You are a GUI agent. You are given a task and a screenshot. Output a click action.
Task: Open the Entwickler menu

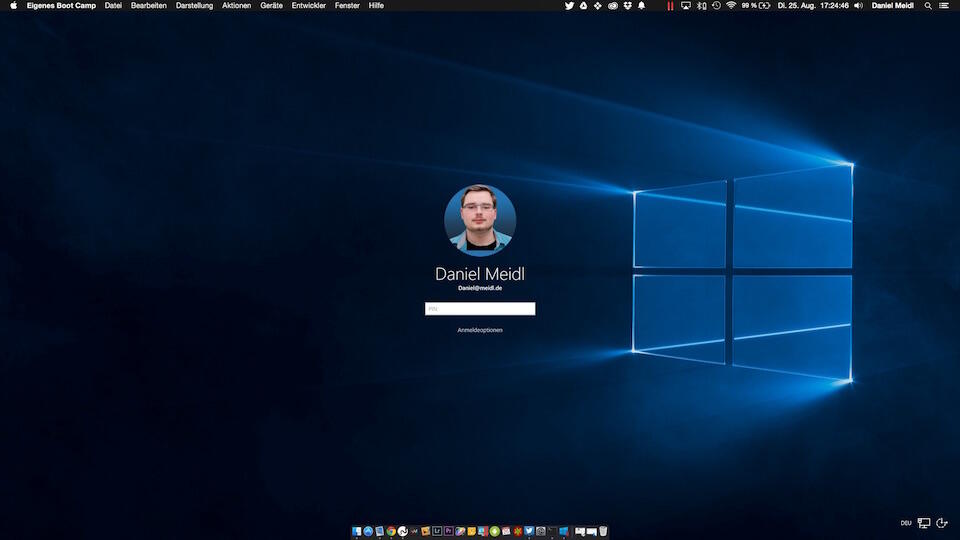pos(309,6)
